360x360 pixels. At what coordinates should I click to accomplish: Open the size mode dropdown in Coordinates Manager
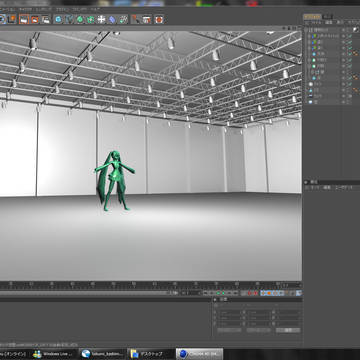(259, 330)
